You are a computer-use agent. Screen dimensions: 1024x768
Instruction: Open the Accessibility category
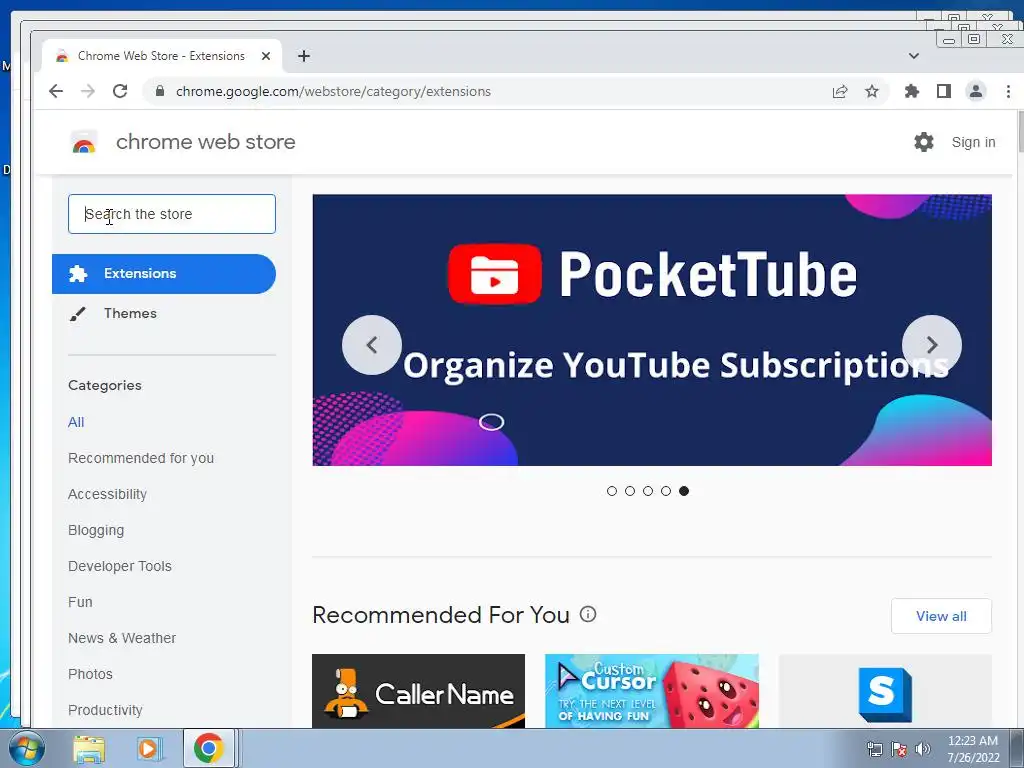point(107,494)
